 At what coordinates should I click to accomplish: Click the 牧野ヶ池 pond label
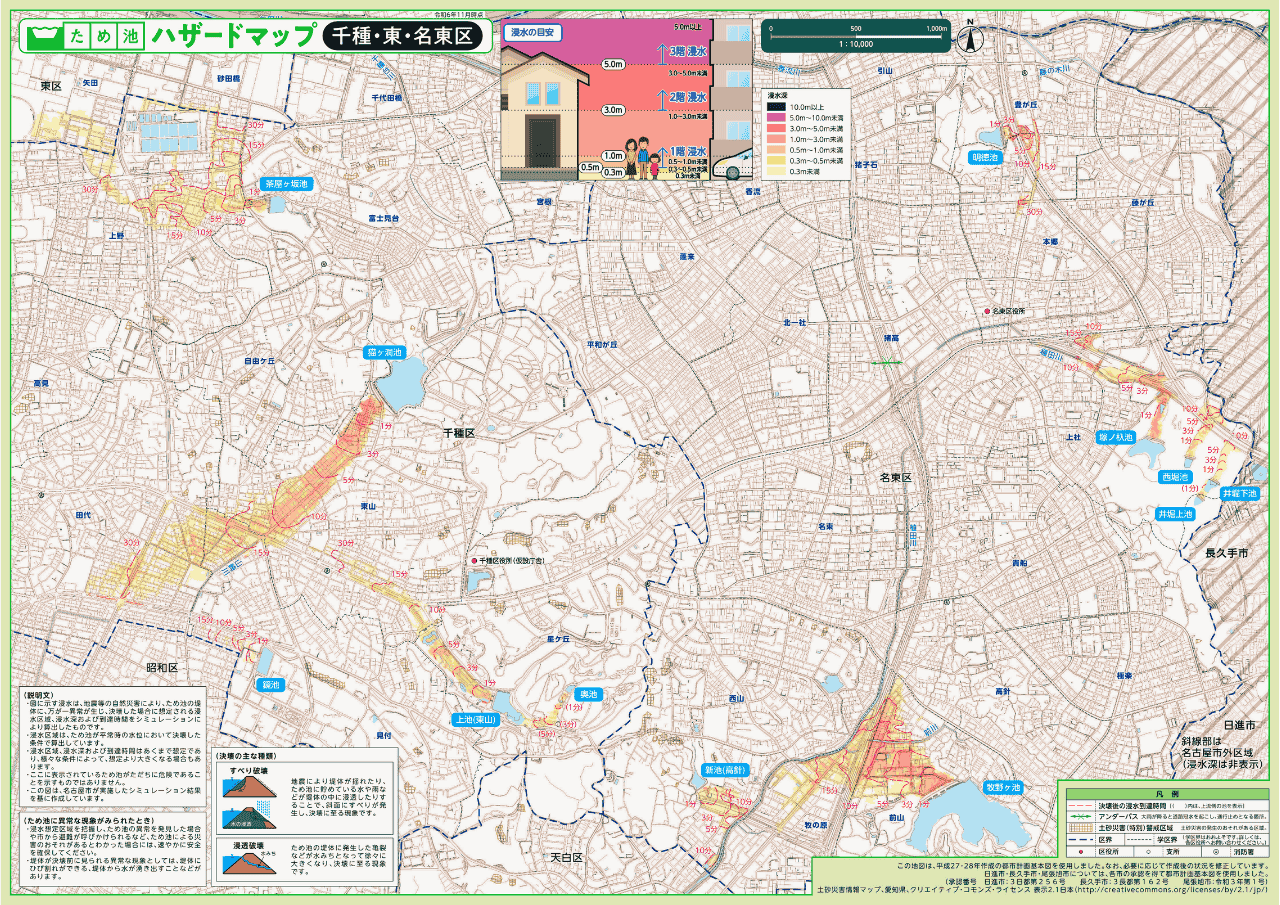1002,787
